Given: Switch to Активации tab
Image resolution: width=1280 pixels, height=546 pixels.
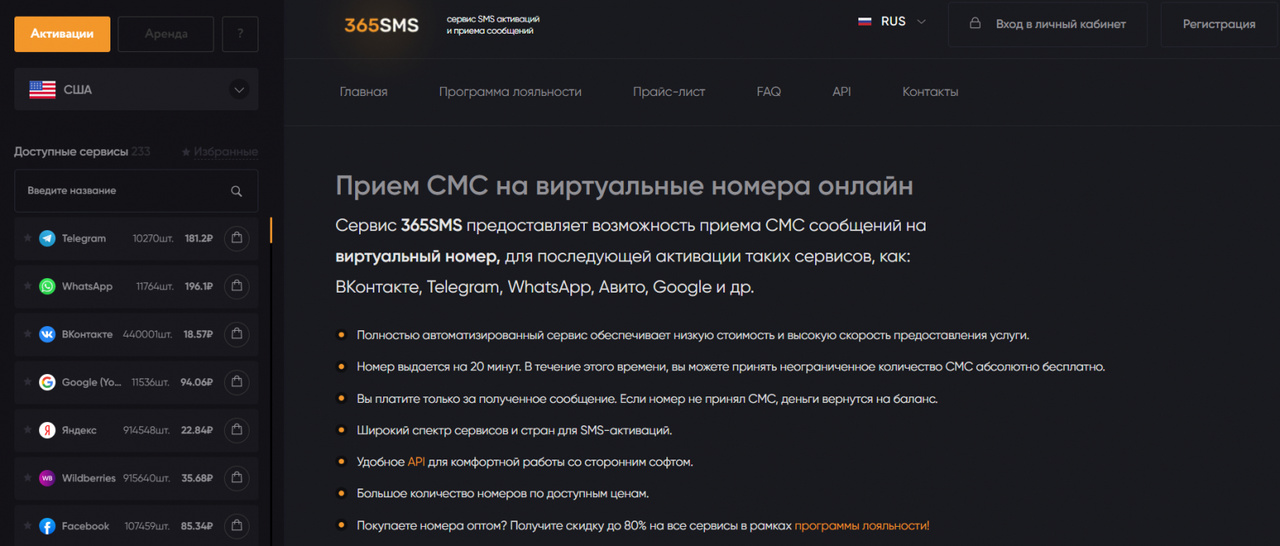Looking at the screenshot, I should coord(62,34).
